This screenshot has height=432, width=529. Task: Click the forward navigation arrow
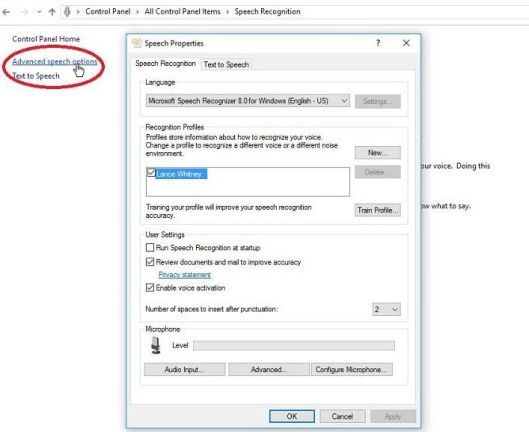(24, 12)
